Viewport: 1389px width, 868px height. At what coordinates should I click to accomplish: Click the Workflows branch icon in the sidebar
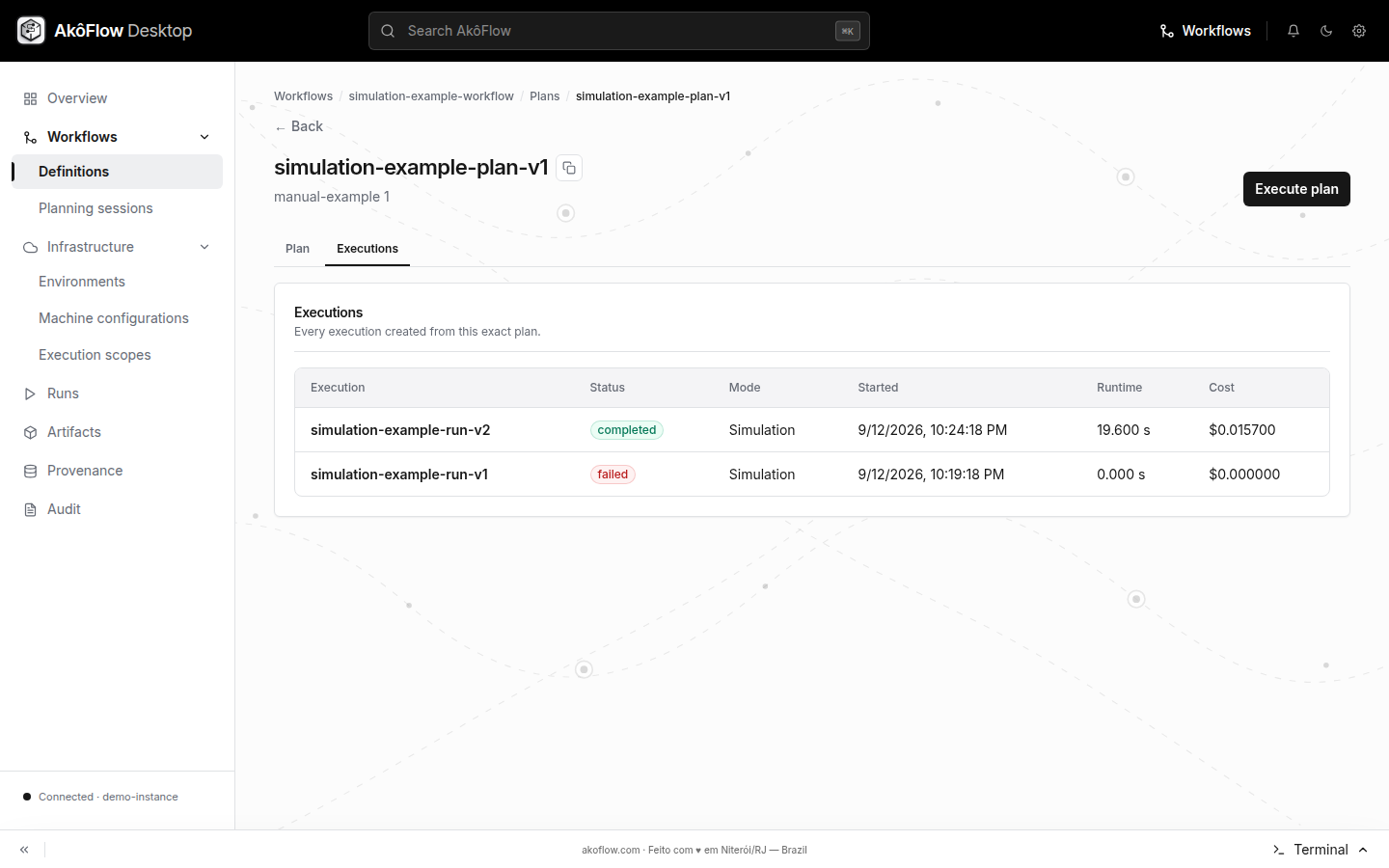[x=30, y=137]
